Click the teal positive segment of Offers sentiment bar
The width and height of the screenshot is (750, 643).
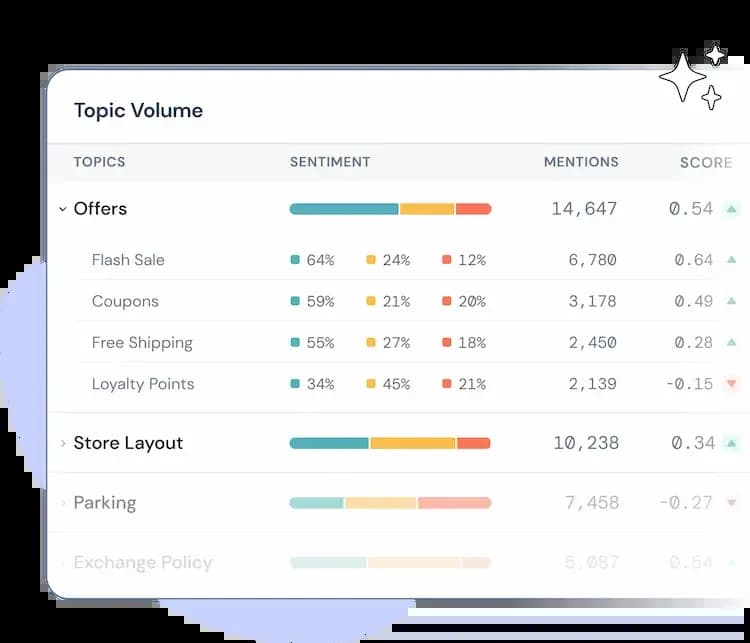[344, 209]
